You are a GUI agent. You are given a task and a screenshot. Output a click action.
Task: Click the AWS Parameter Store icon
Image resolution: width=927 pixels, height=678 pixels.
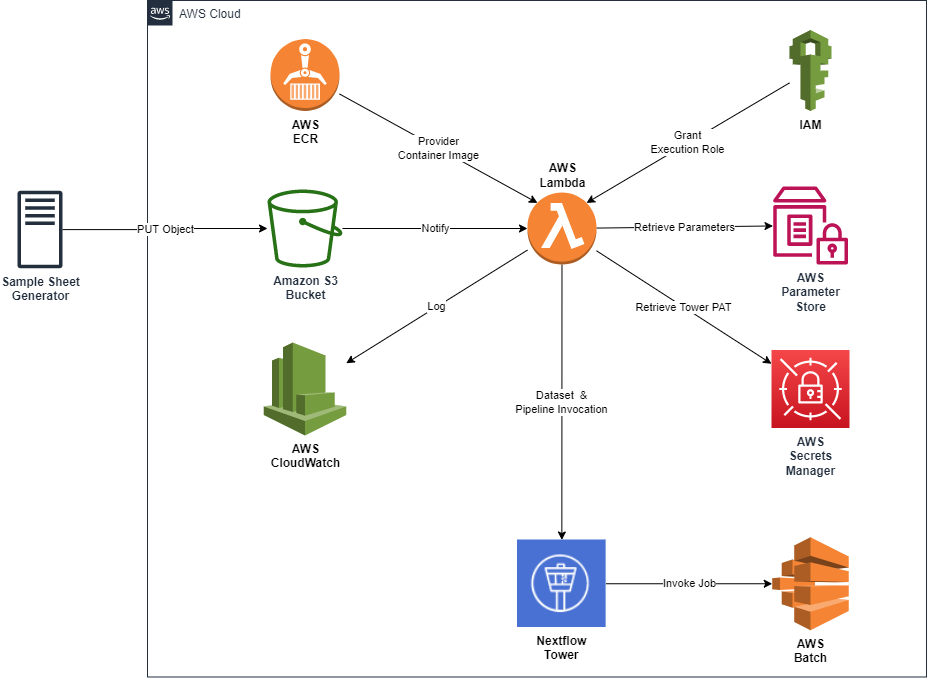[x=811, y=226]
